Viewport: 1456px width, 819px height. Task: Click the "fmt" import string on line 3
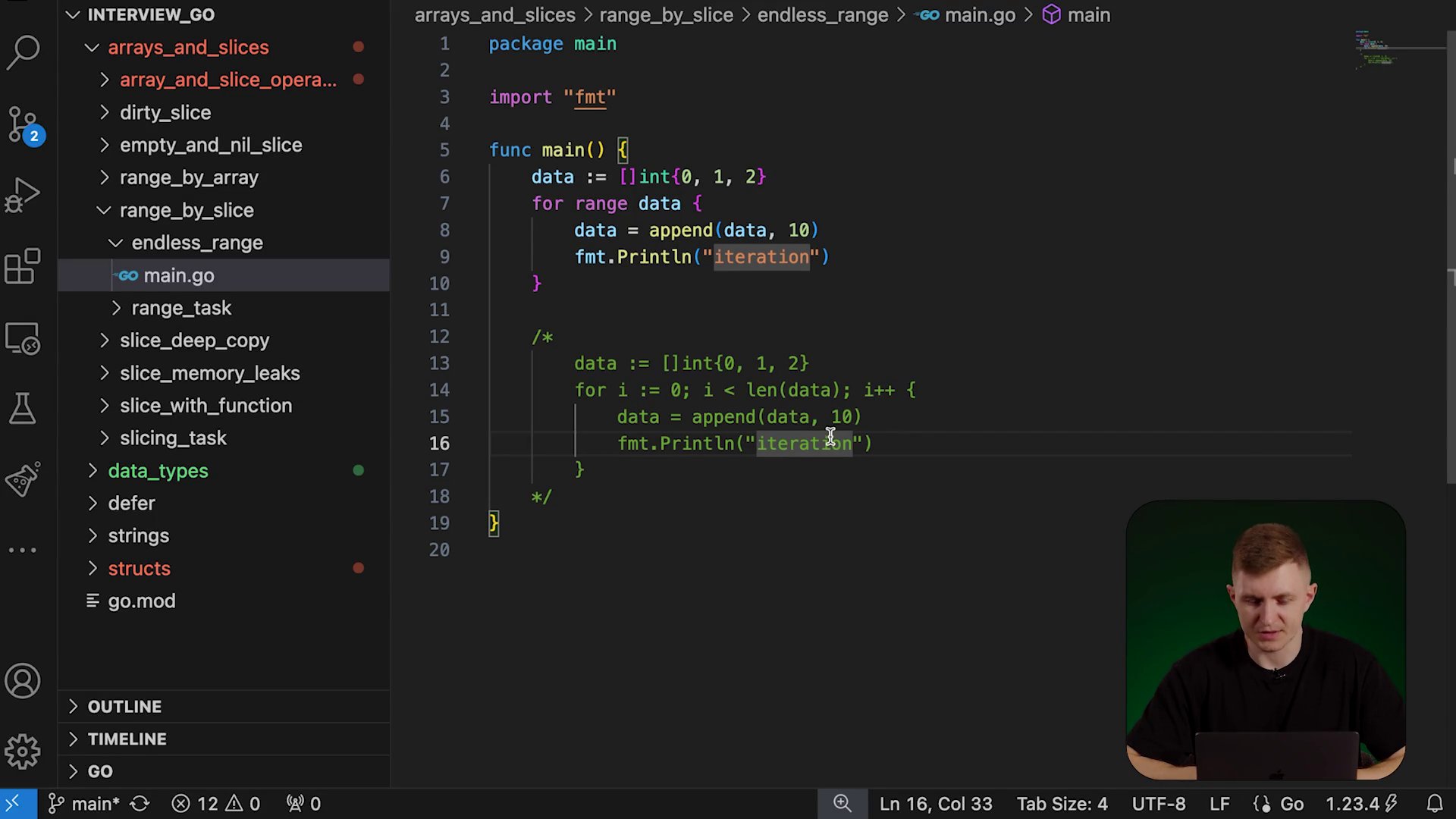pos(590,97)
